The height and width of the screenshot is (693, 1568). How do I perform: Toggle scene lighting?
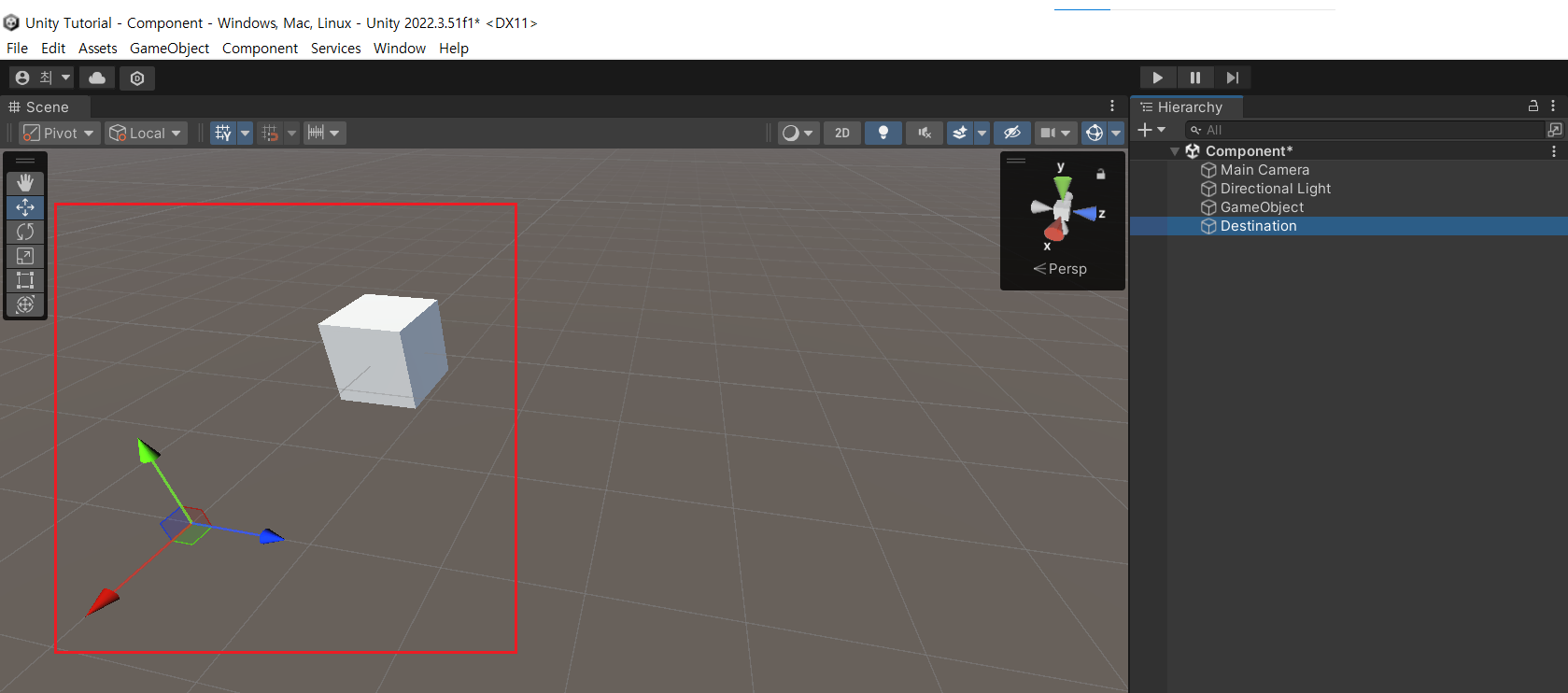click(x=883, y=133)
